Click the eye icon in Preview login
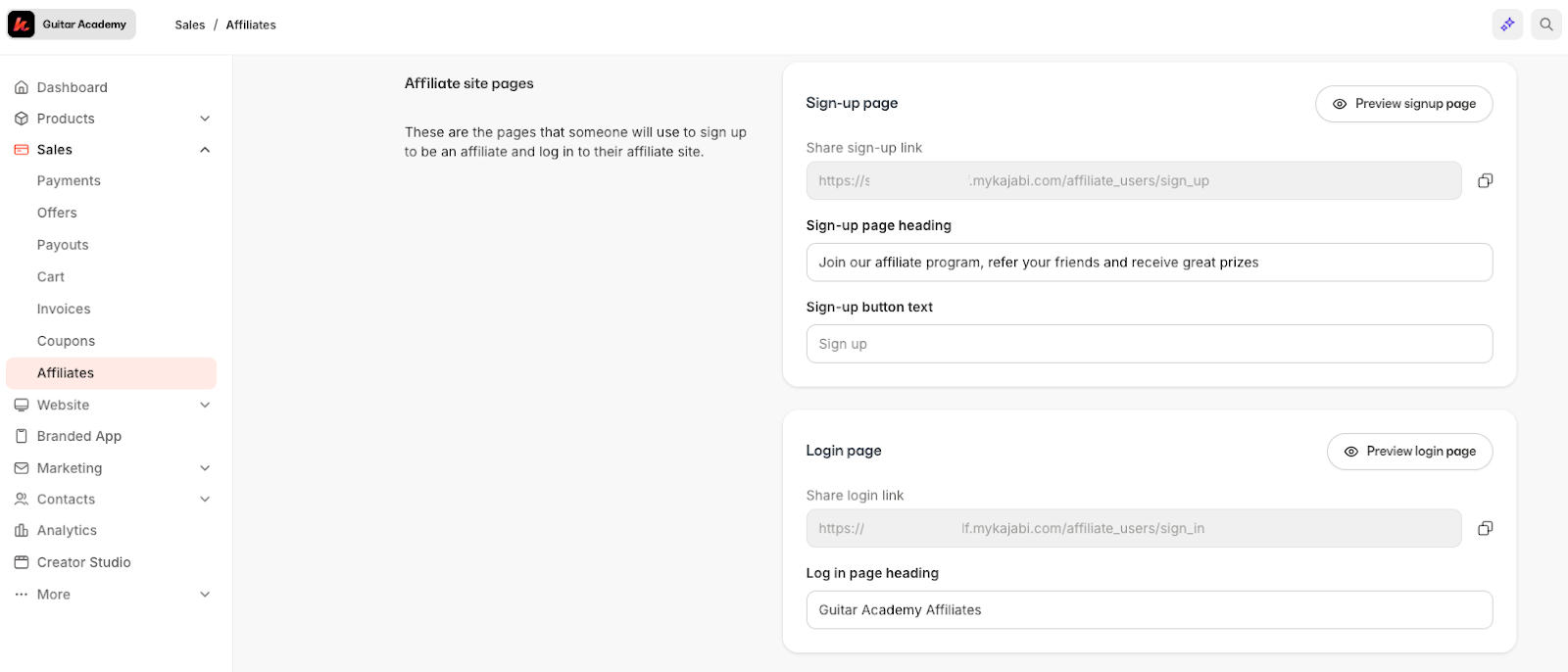The height and width of the screenshot is (672, 1568). (x=1351, y=452)
